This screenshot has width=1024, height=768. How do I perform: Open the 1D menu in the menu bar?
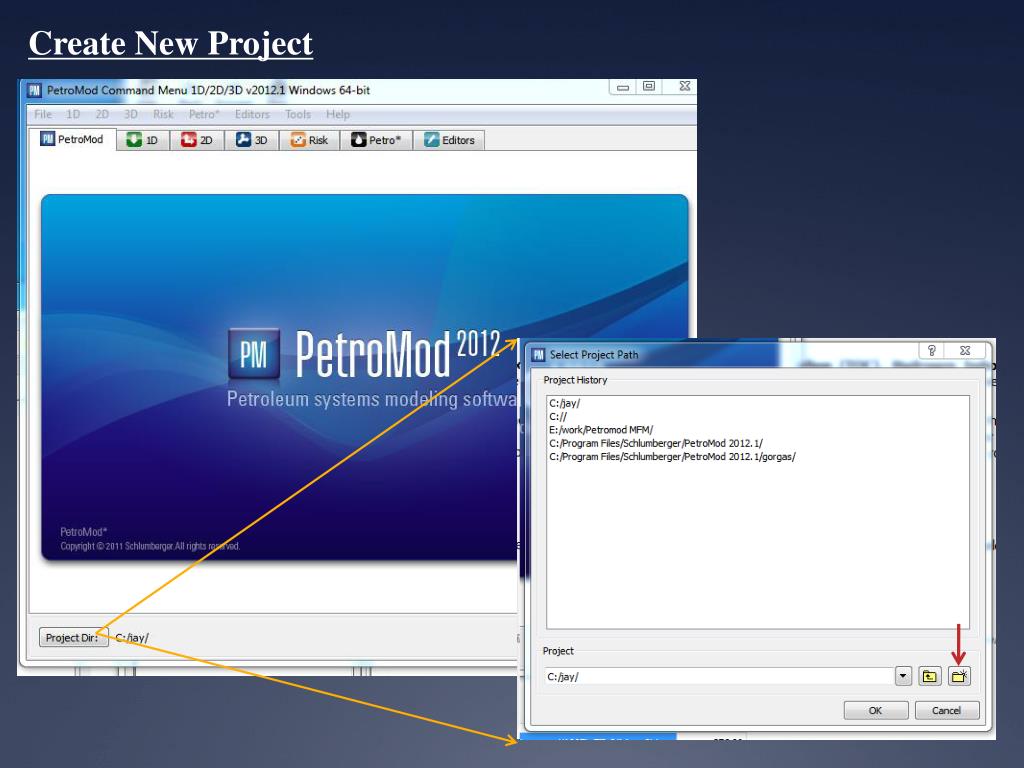(73, 114)
